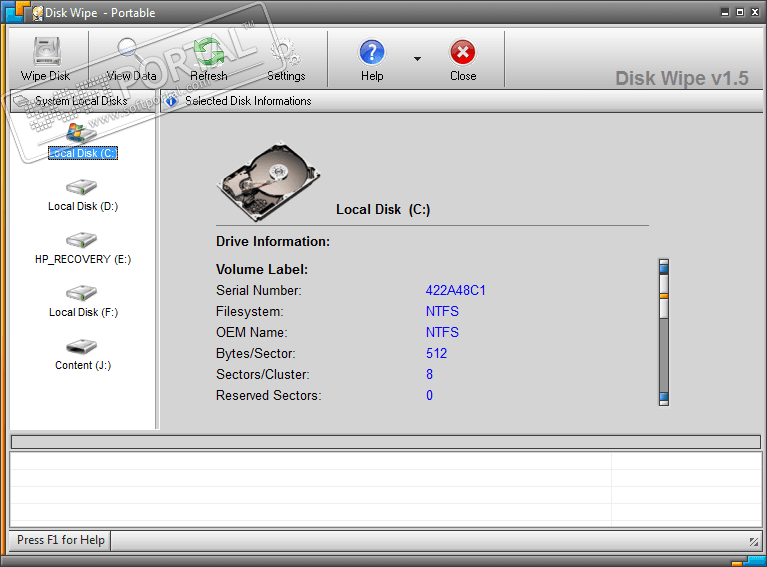Click the Local Disk (F:) label
The image size is (767, 567).
84,312
